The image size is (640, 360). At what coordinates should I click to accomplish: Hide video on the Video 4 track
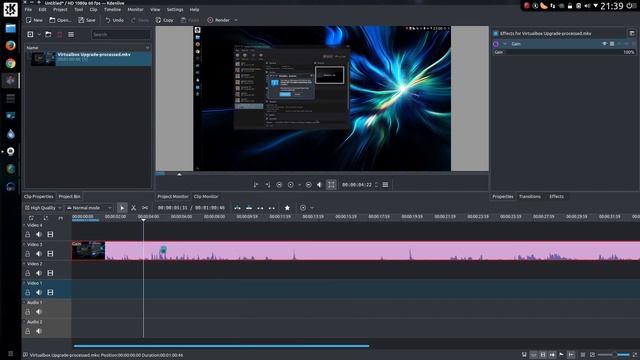(x=50, y=235)
